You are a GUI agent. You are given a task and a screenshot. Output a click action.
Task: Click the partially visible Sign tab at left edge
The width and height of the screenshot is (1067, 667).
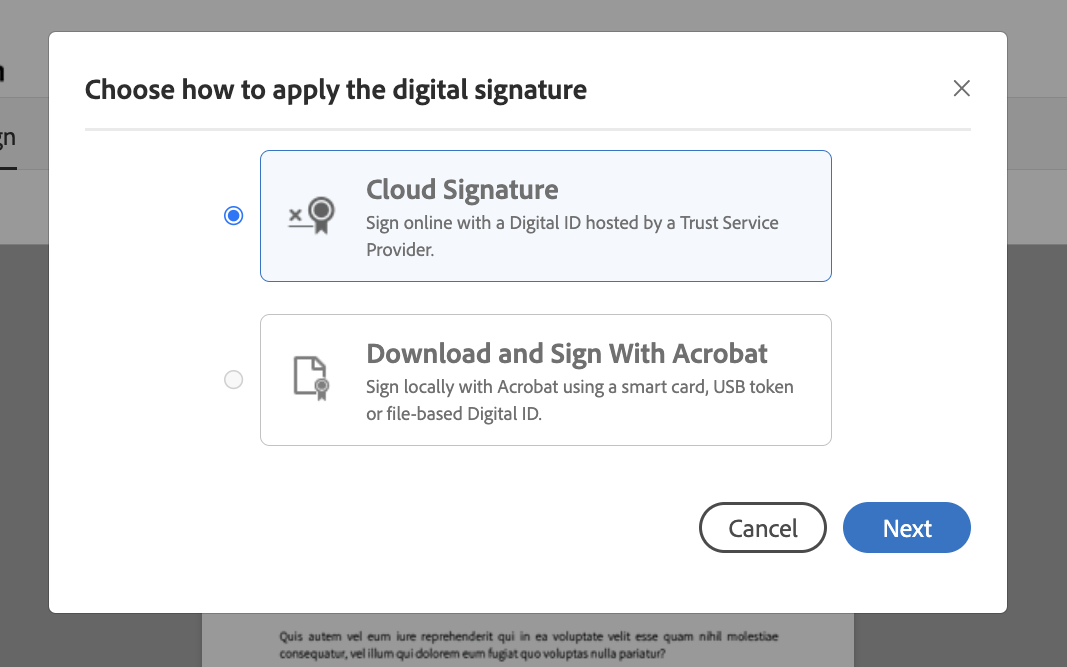point(8,138)
